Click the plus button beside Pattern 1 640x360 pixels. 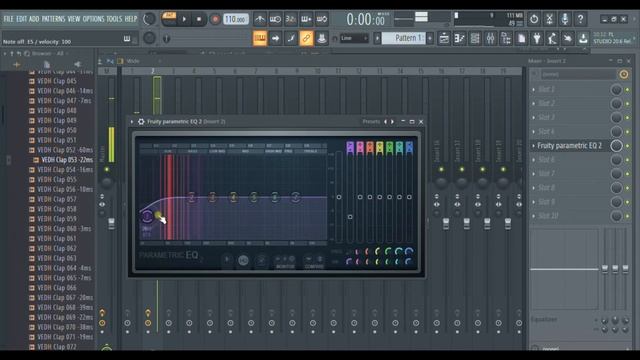(430, 38)
